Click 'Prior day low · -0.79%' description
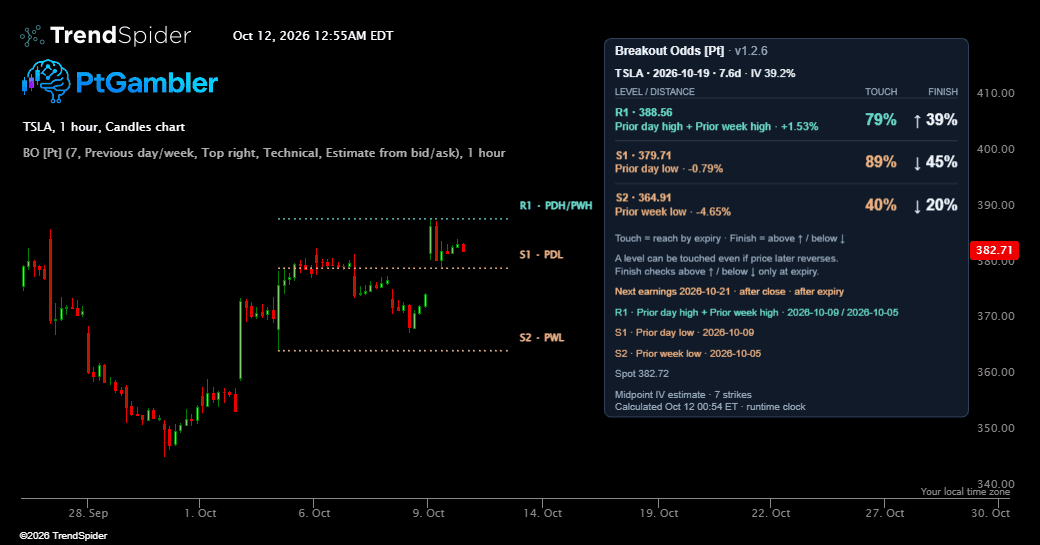The height and width of the screenshot is (545, 1040). click(x=669, y=169)
